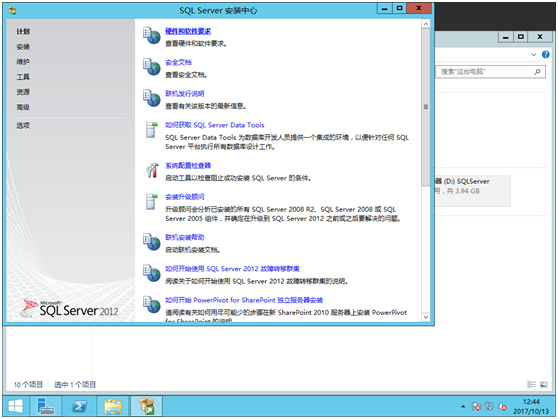The image size is (558, 419).
Task: Click the Explorer search box 搜索"这台电脑"
Action: click(x=490, y=72)
